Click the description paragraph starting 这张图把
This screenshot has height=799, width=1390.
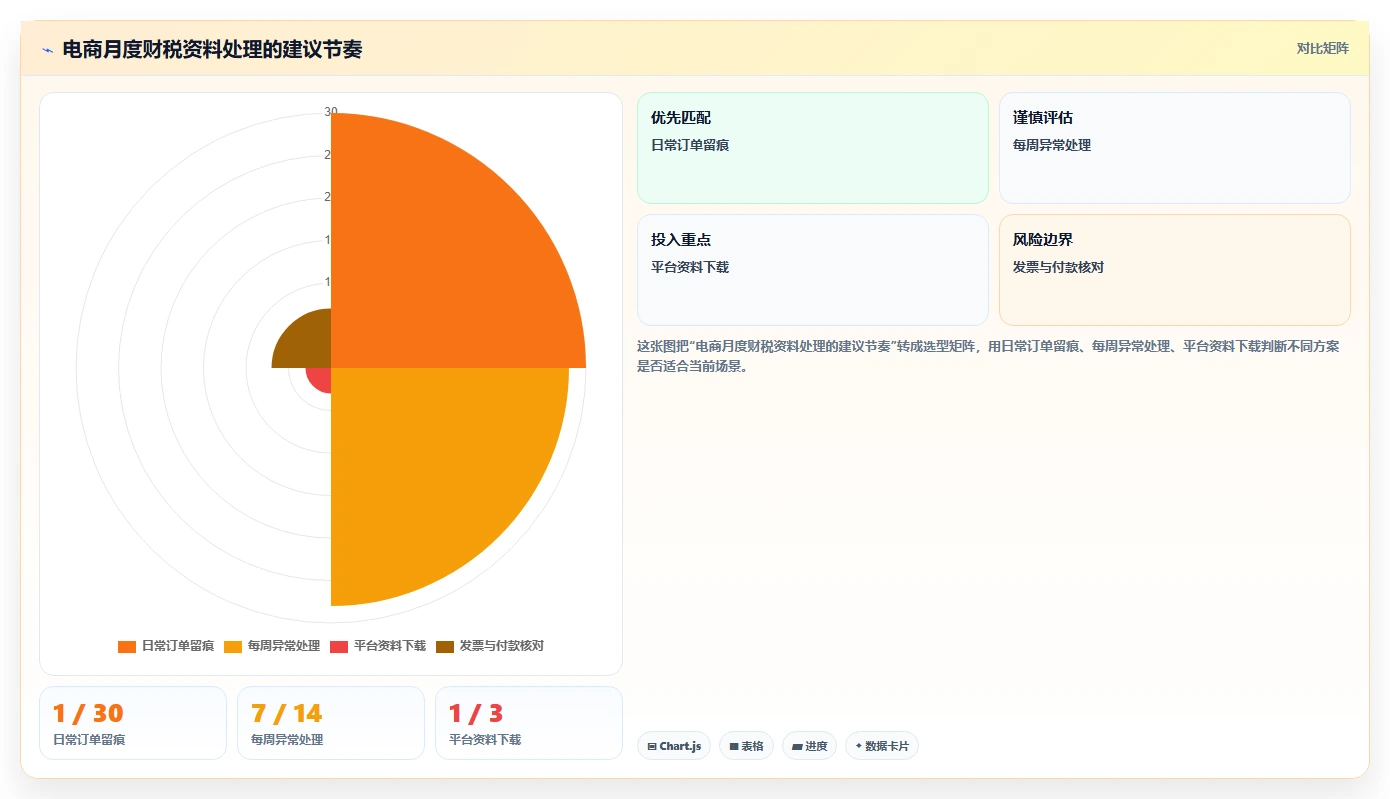[x=988, y=356]
